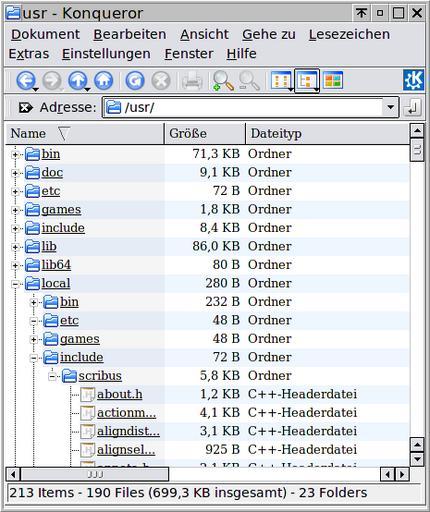This screenshot has height=512, width=430.
Task: Click the greyed-out Forward arrow button
Action: point(52,81)
